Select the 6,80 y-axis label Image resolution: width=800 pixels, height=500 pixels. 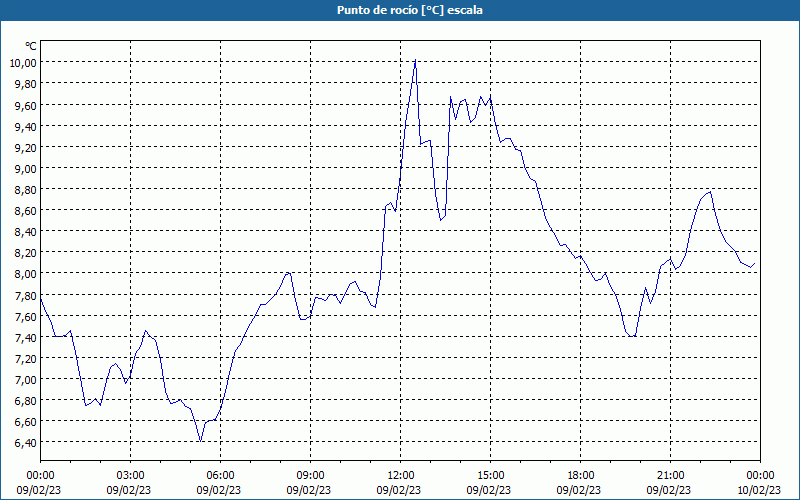[26, 400]
